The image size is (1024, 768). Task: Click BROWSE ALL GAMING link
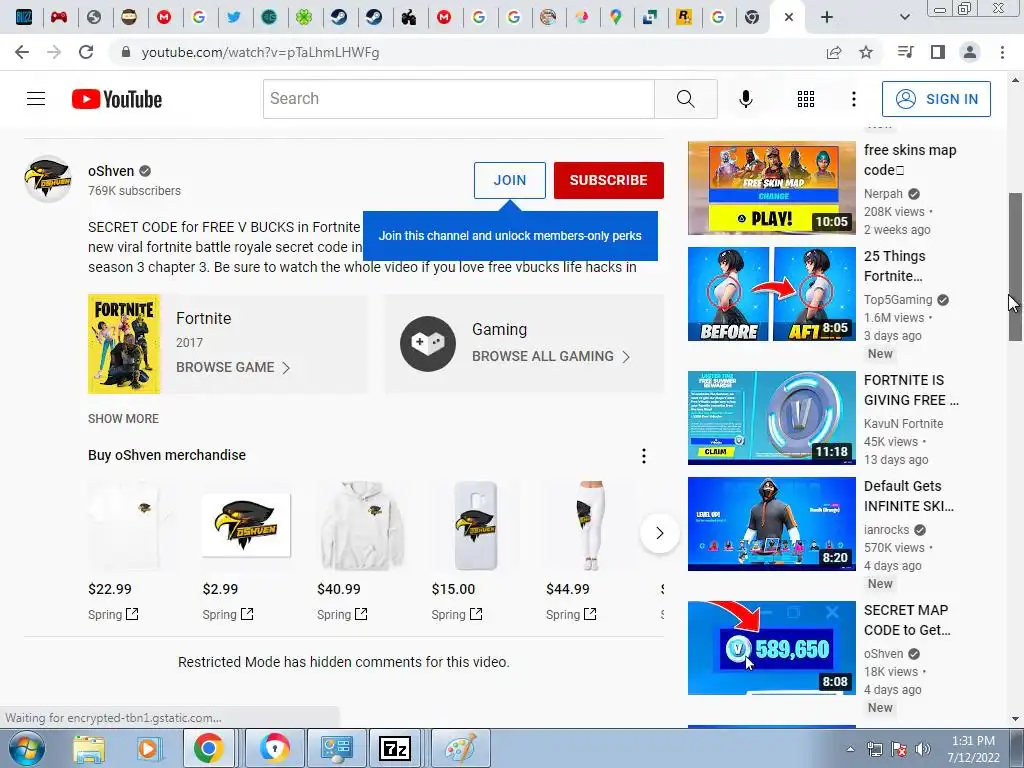point(551,357)
